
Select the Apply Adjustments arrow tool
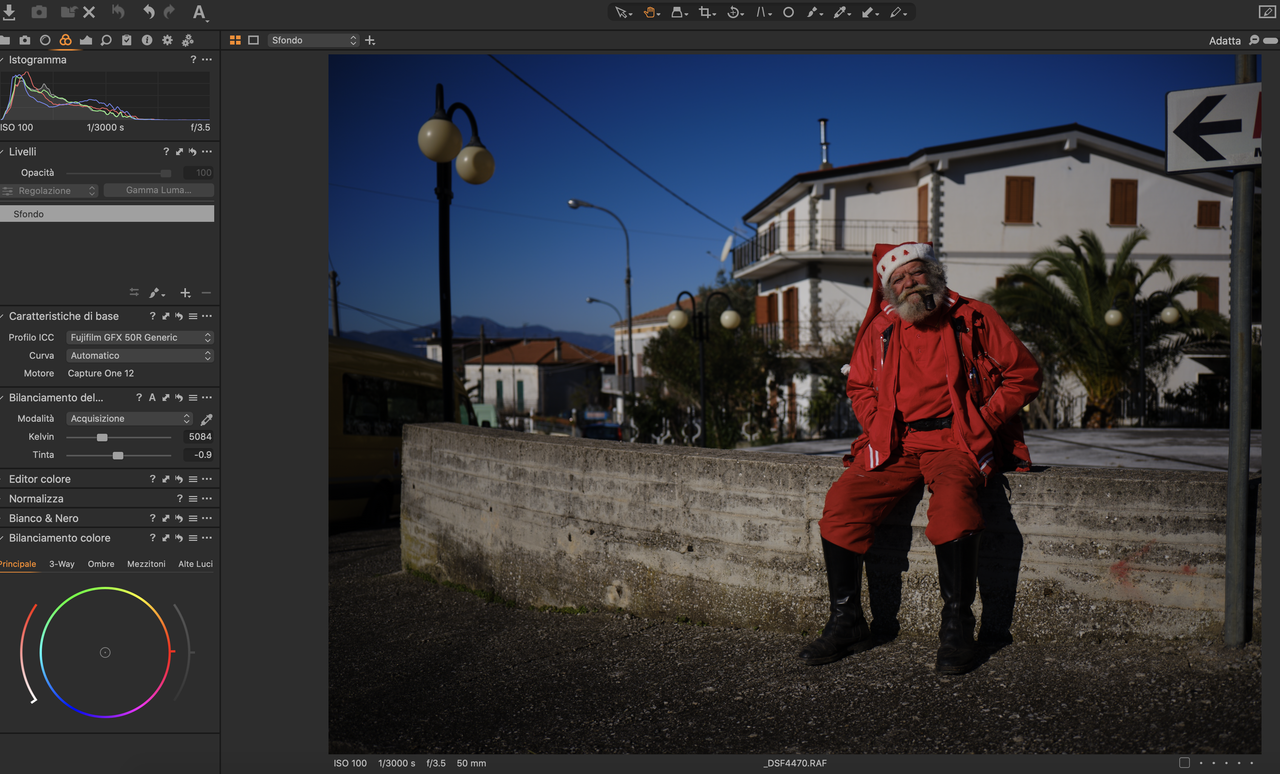tap(869, 12)
